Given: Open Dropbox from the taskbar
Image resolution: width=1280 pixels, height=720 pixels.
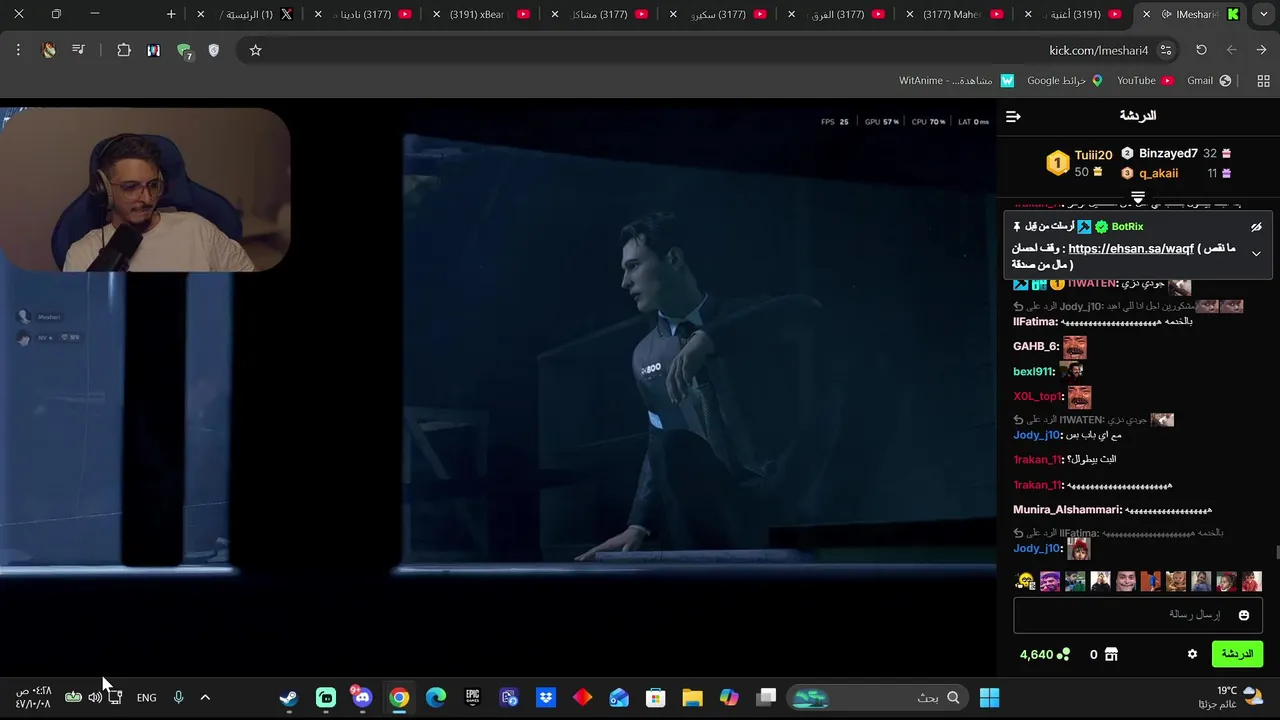Looking at the screenshot, I should [546, 697].
